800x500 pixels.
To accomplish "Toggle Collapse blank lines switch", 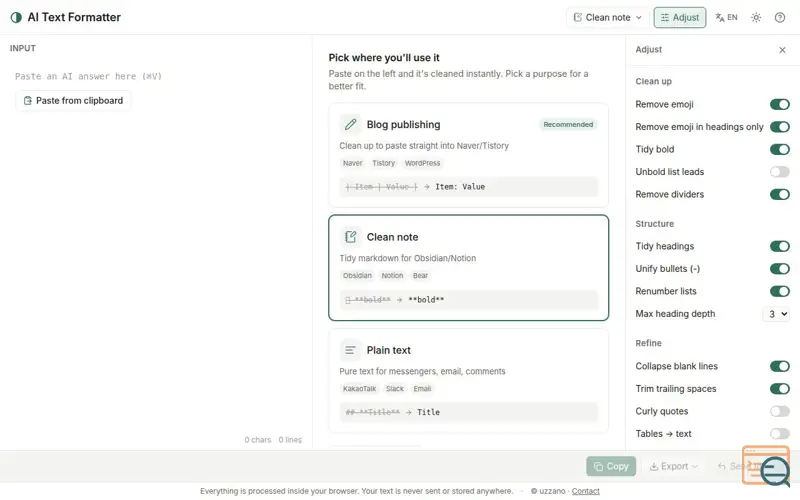I will (779, 366).
